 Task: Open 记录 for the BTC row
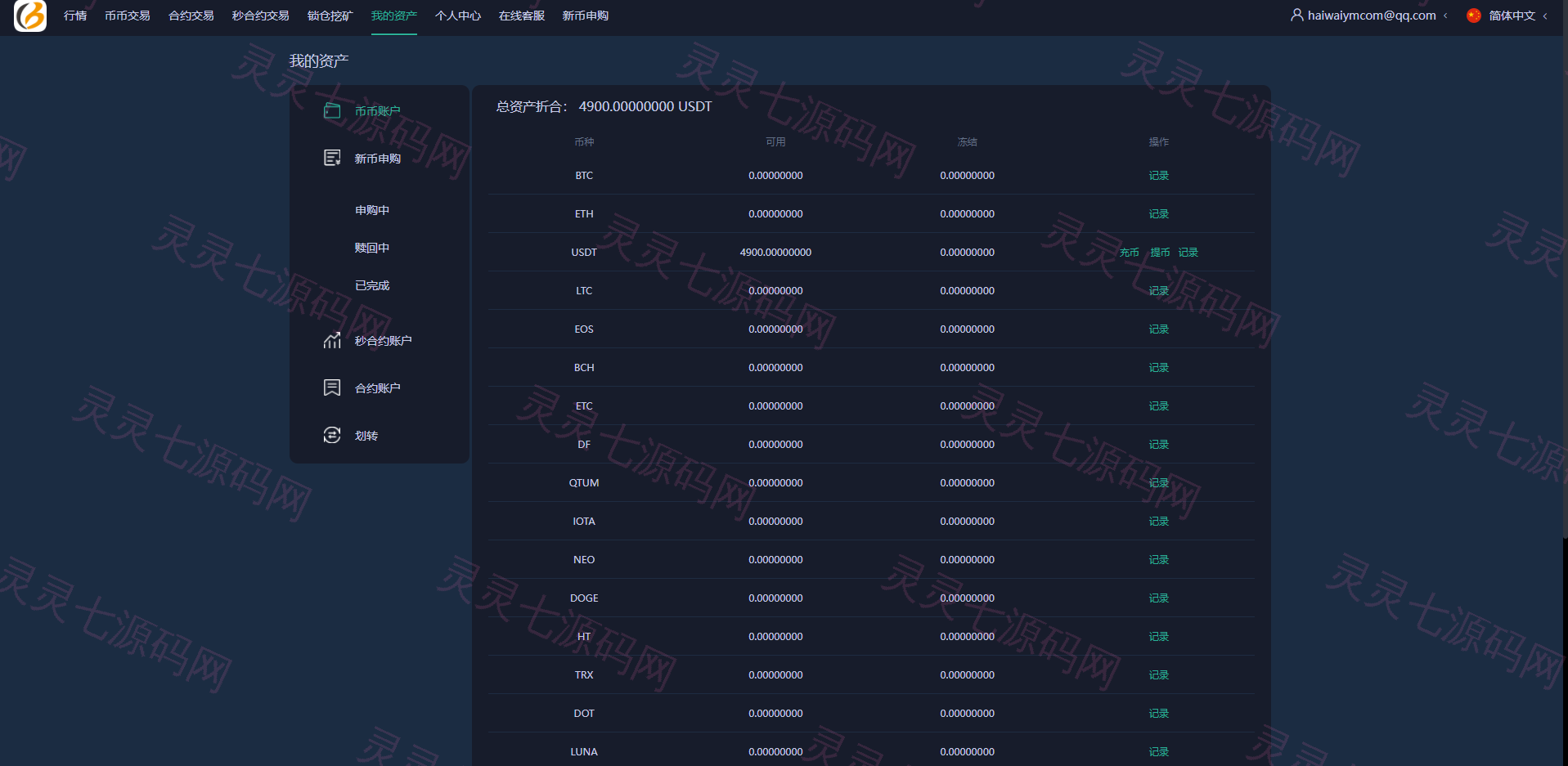(1159, 175)
